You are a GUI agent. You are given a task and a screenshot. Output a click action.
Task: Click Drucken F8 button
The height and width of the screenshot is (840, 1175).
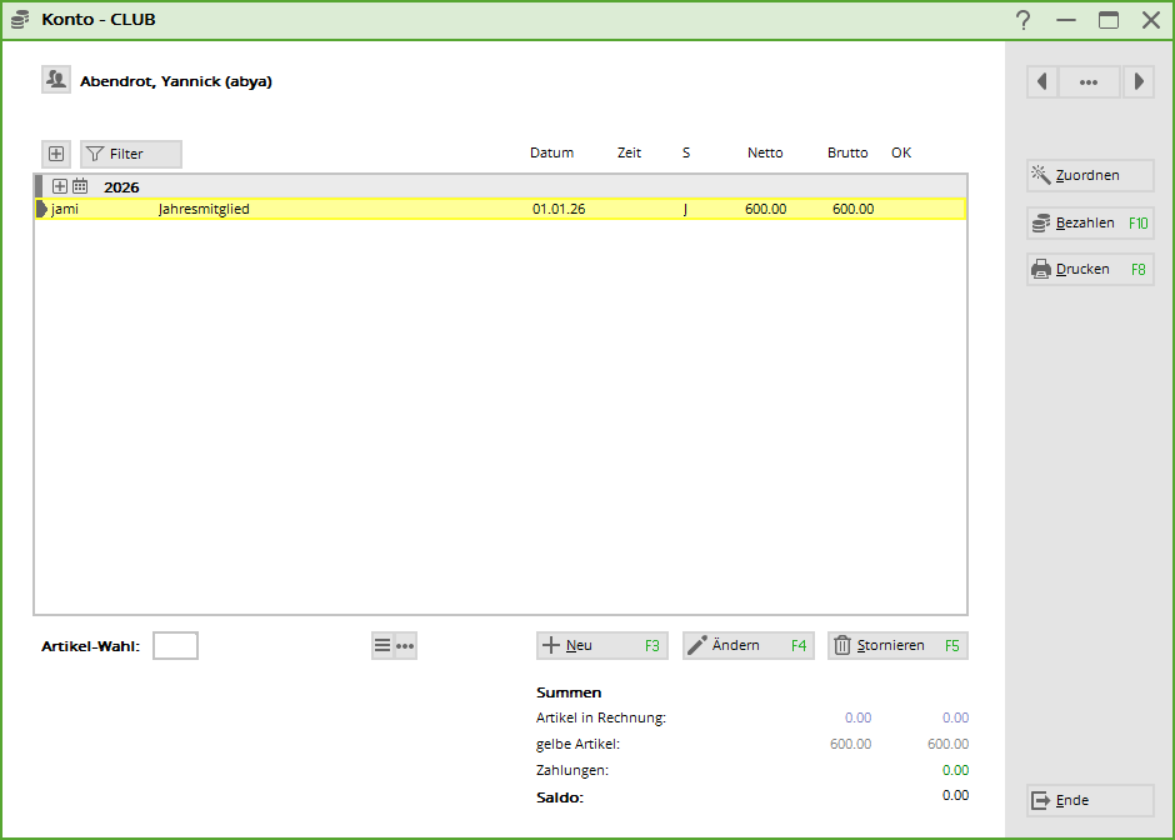tap(1090, 270)
